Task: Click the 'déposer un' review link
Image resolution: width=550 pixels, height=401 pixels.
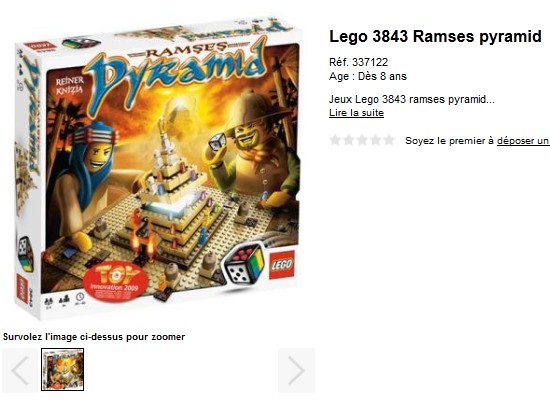Action: 523,141
